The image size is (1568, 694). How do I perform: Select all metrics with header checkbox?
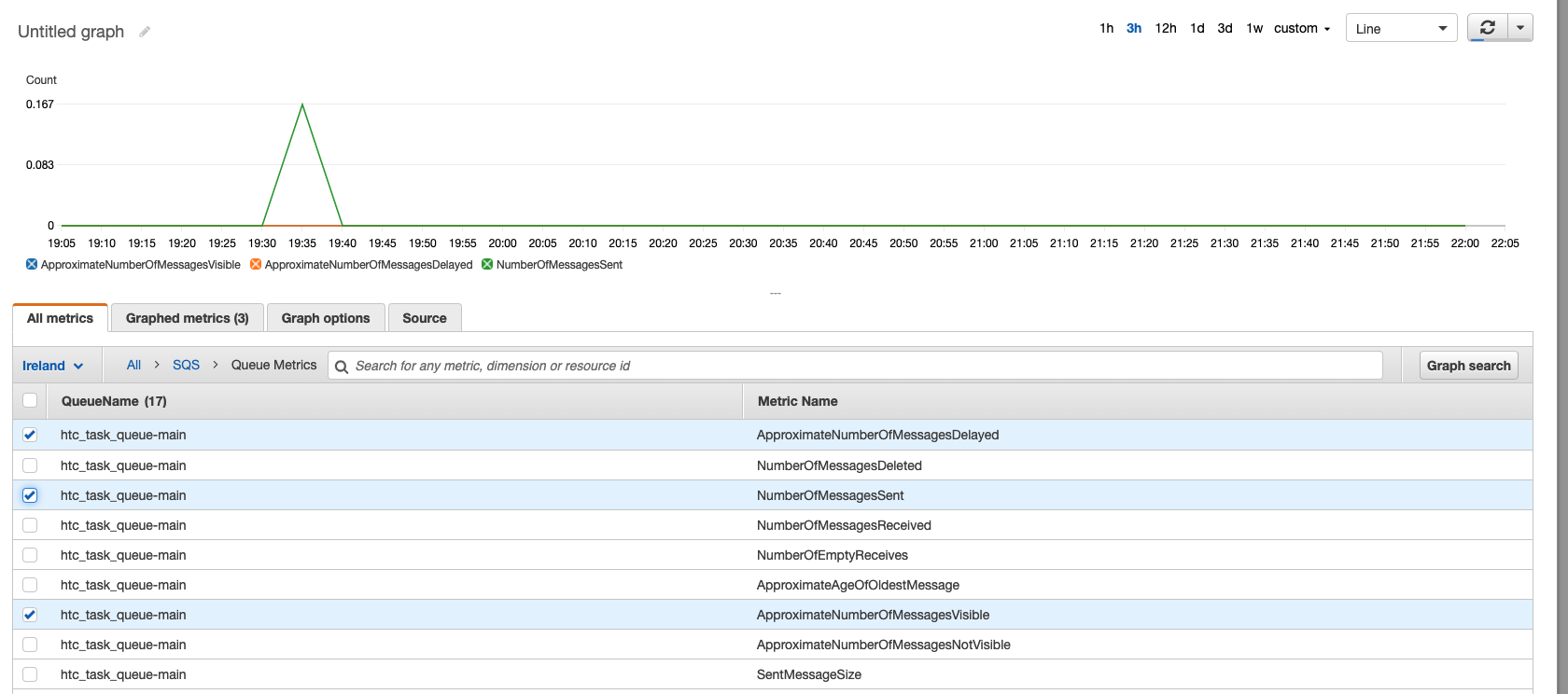[x=30, y=401]
